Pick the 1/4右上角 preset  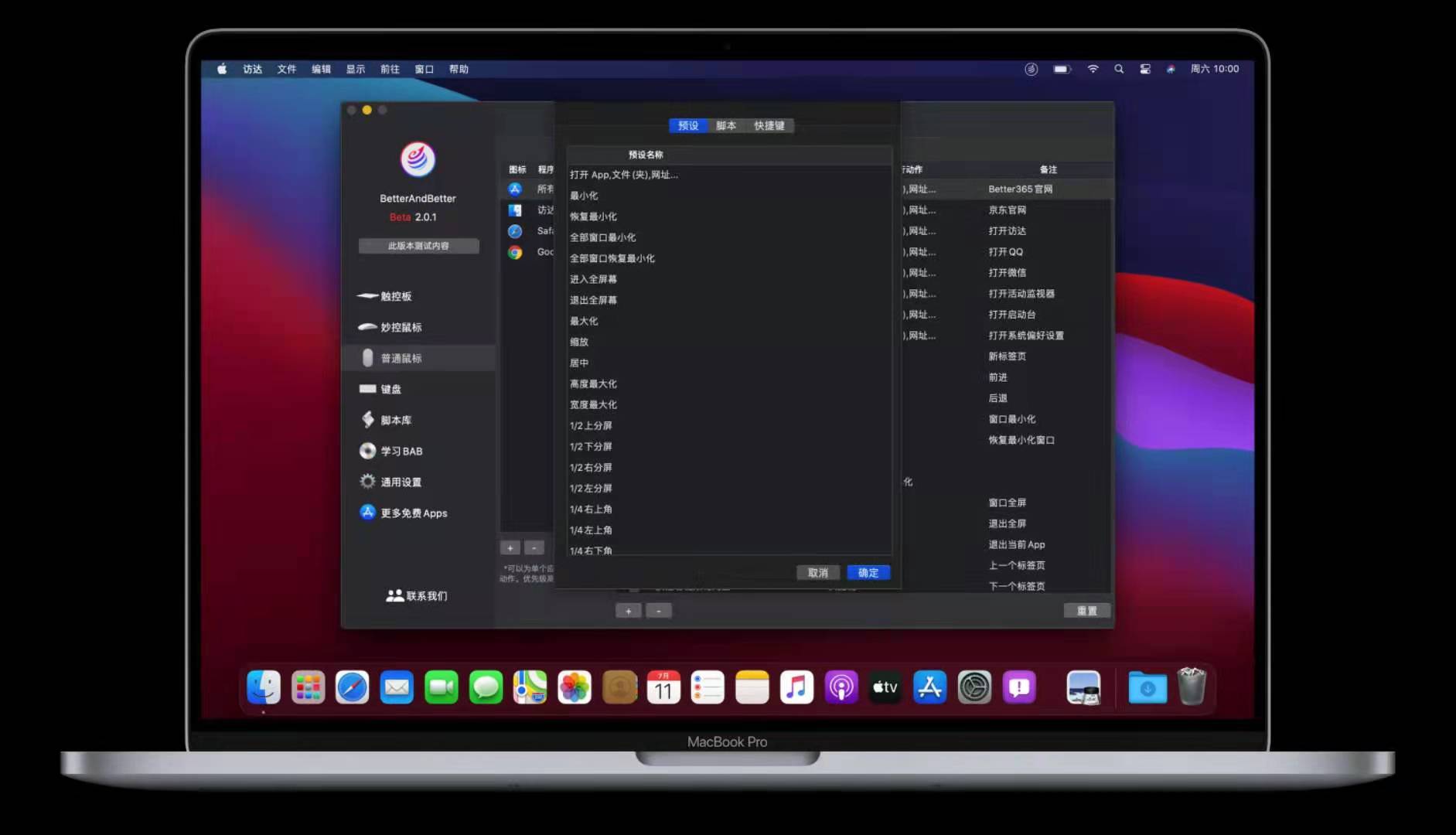pos(729,509)
